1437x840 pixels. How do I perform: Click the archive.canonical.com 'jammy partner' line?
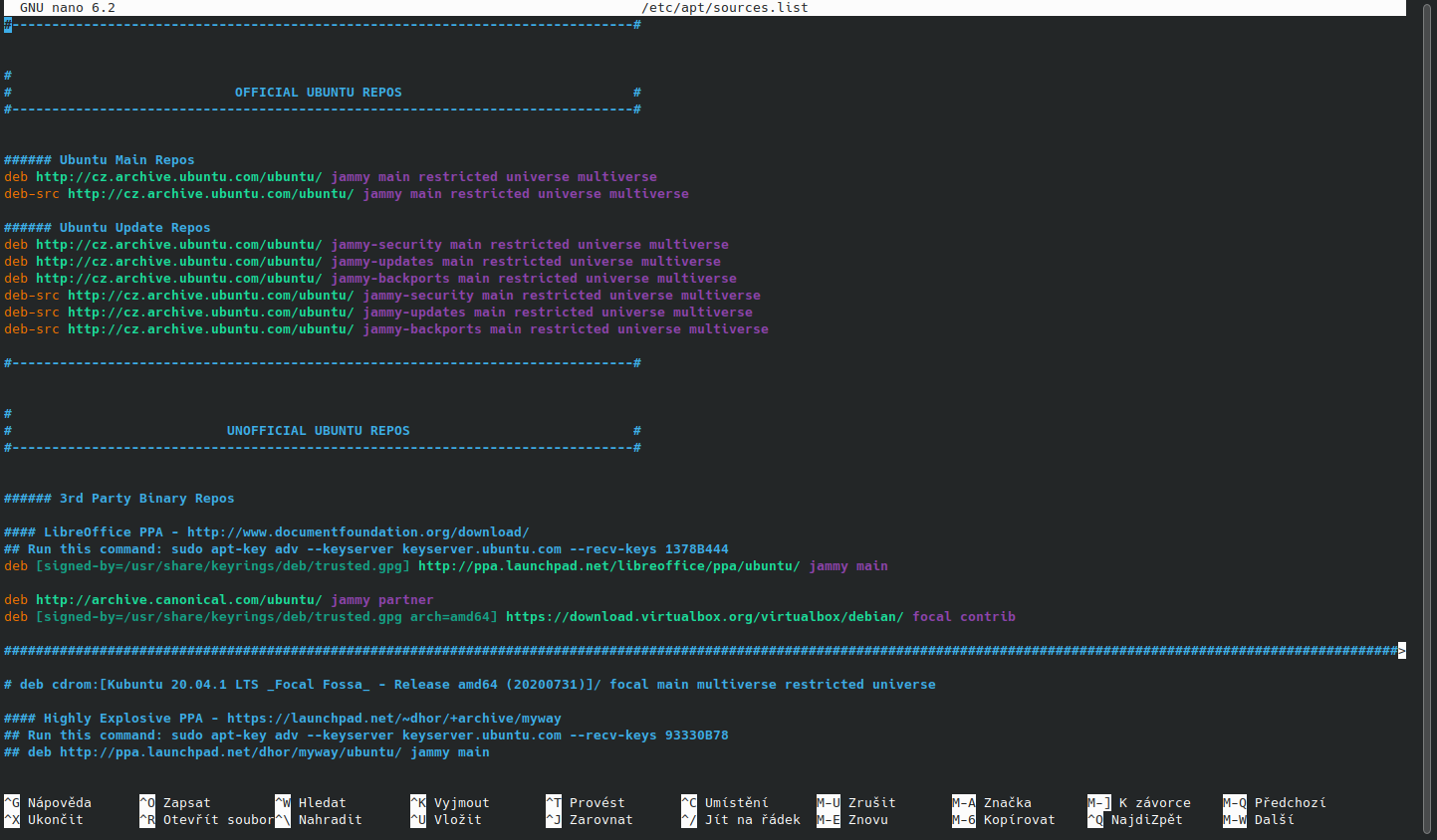(x=219, y=600)
